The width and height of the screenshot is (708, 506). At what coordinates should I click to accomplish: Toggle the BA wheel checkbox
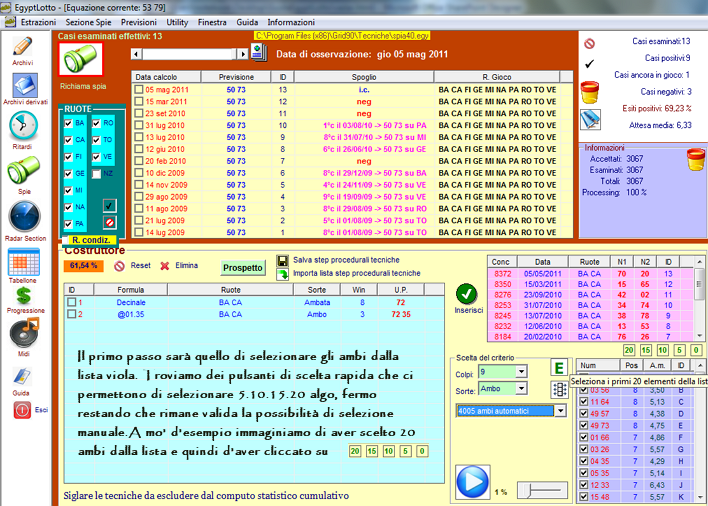(x=68, y=123)
